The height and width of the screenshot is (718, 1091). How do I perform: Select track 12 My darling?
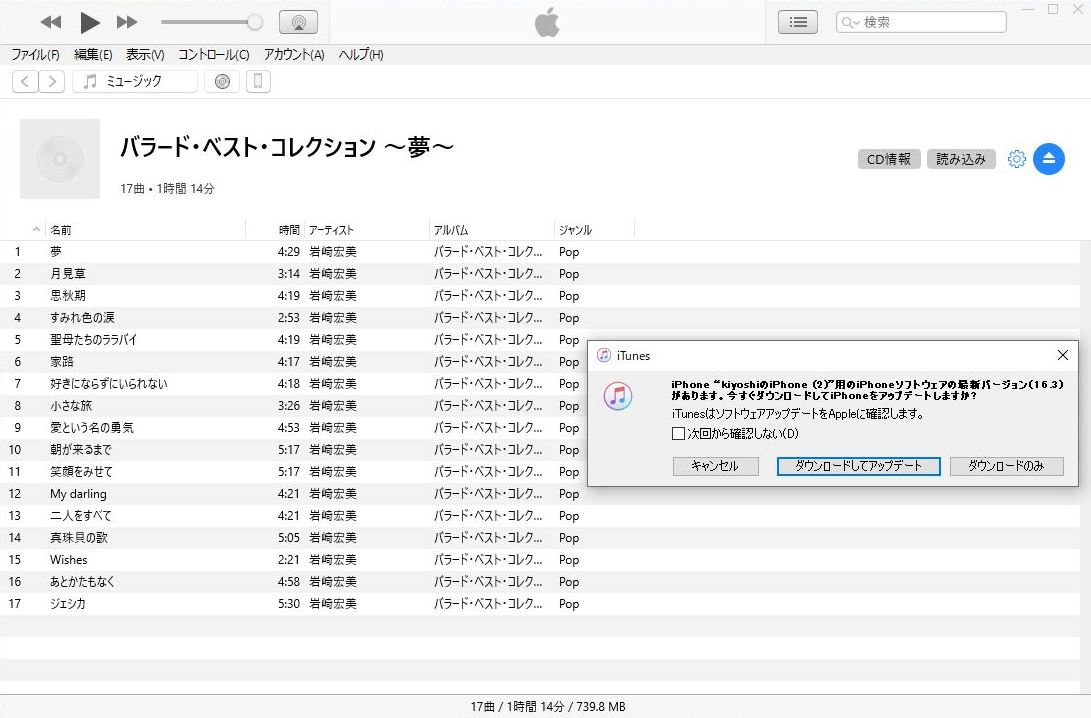pyautogui.click(x=540, y=494)
